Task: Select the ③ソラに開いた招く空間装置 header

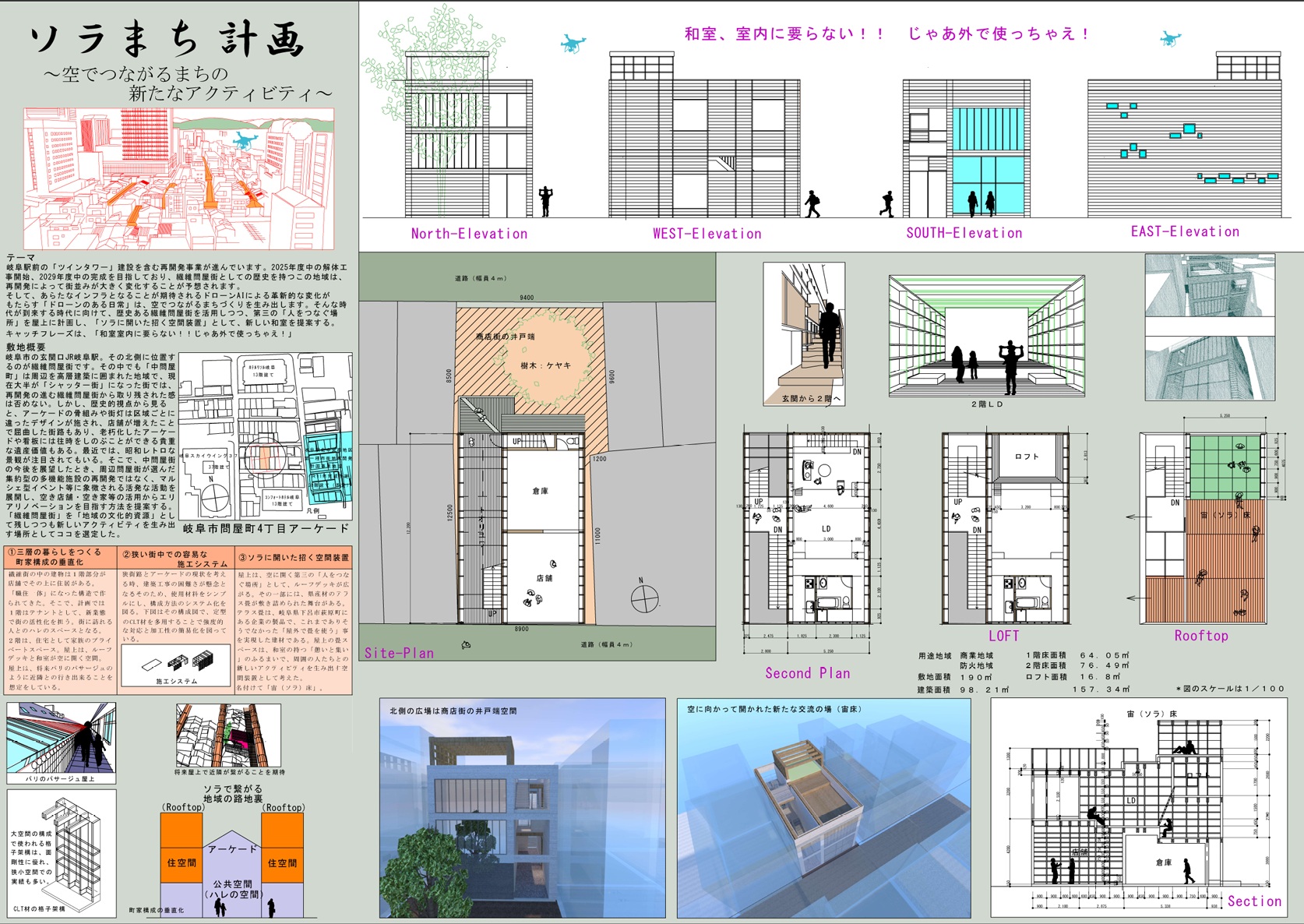Action: 293,558
